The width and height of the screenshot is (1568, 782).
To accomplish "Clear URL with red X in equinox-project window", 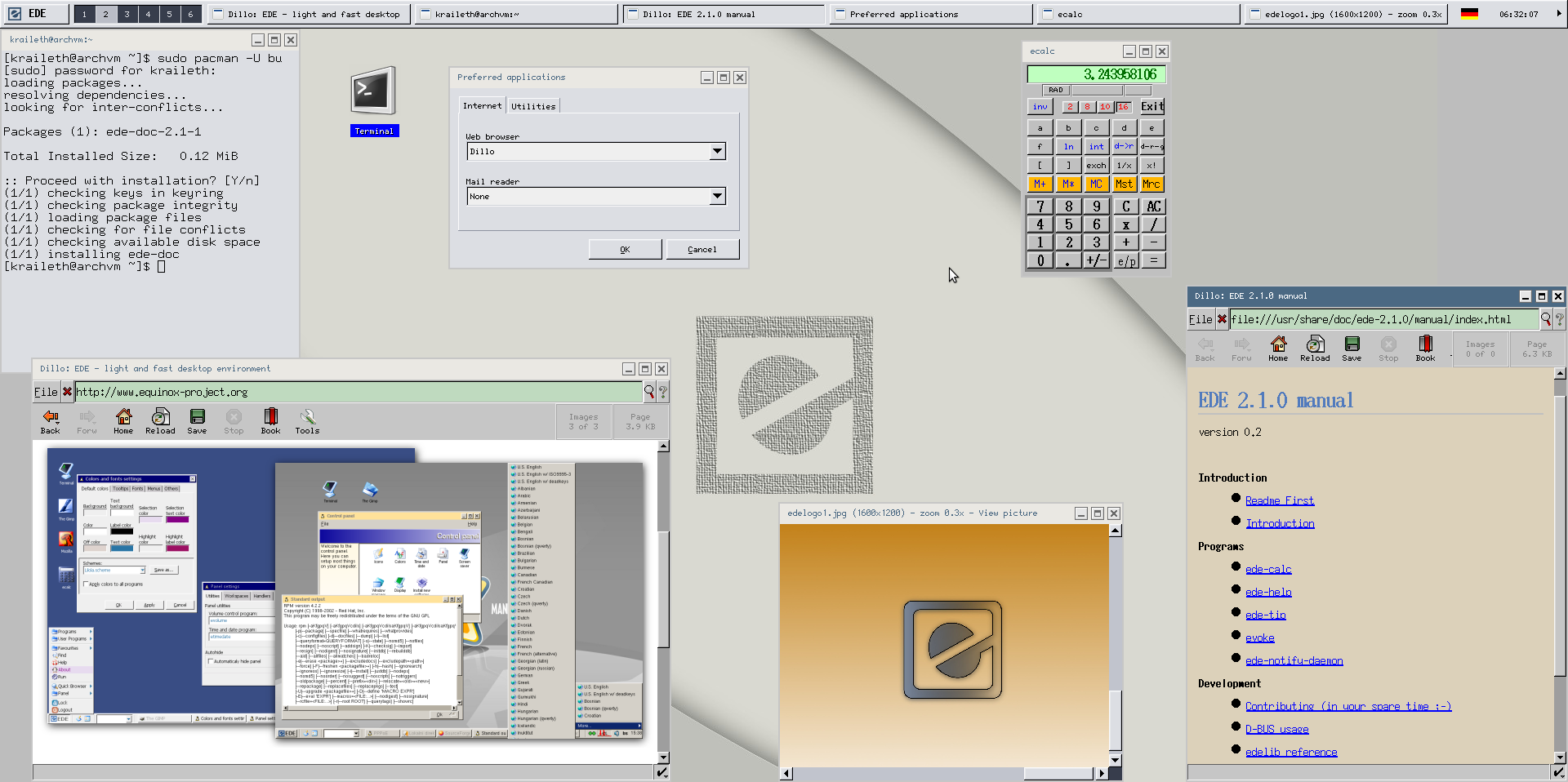I will [67, 392].
